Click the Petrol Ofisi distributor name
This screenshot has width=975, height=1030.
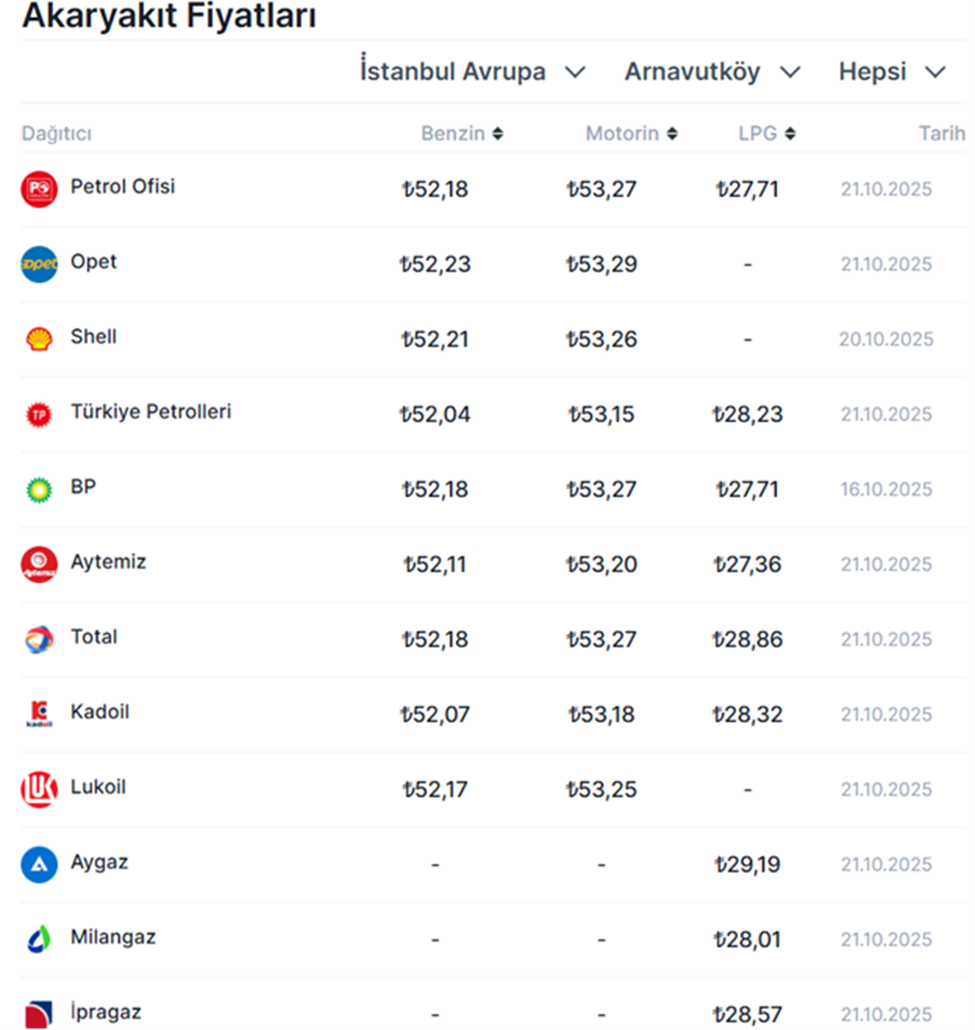click(123, 187)
